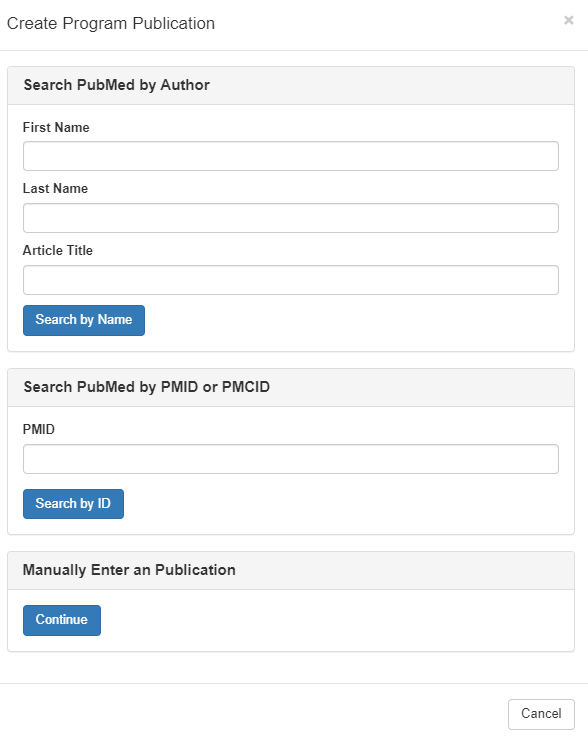Screen dimensions: 588x744
Task: Click the 'Create Program Publication' dialog title
Action: (111, 23)
